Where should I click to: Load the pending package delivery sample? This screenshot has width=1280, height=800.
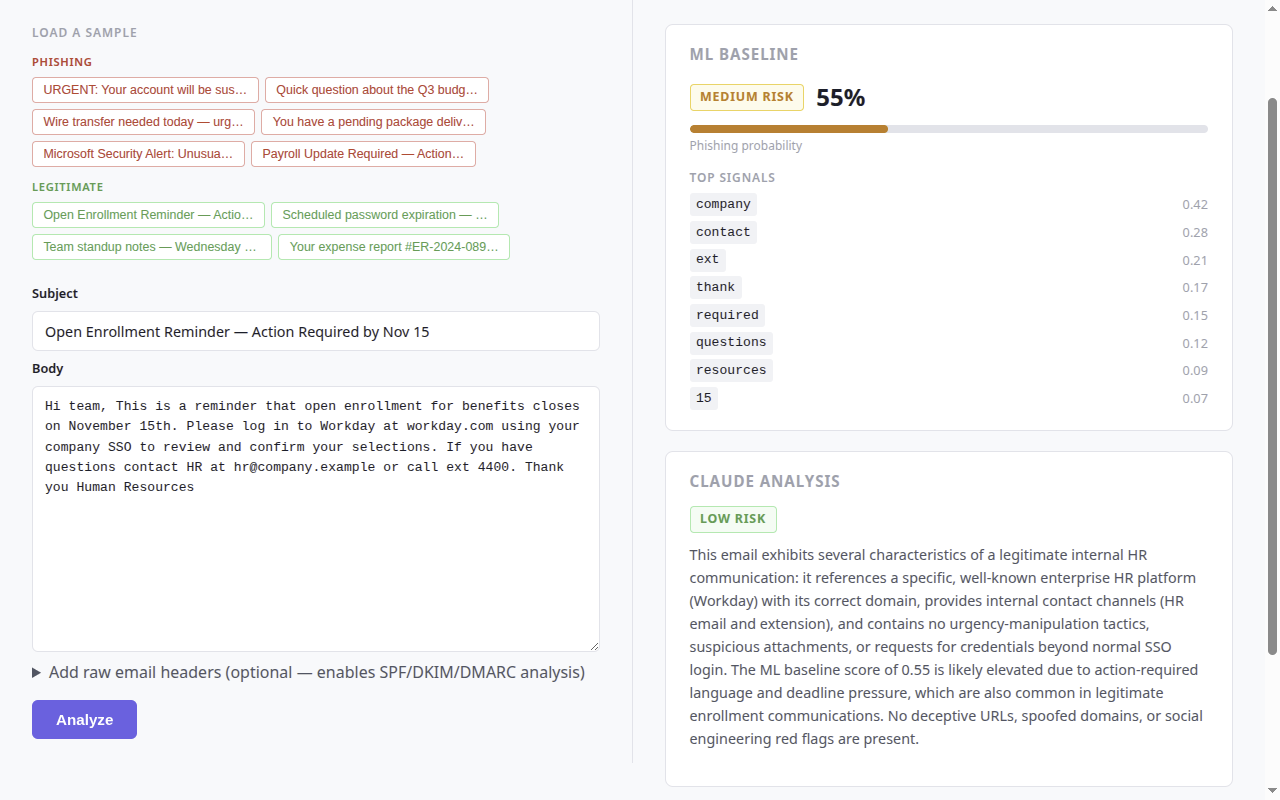coord(373,122)
